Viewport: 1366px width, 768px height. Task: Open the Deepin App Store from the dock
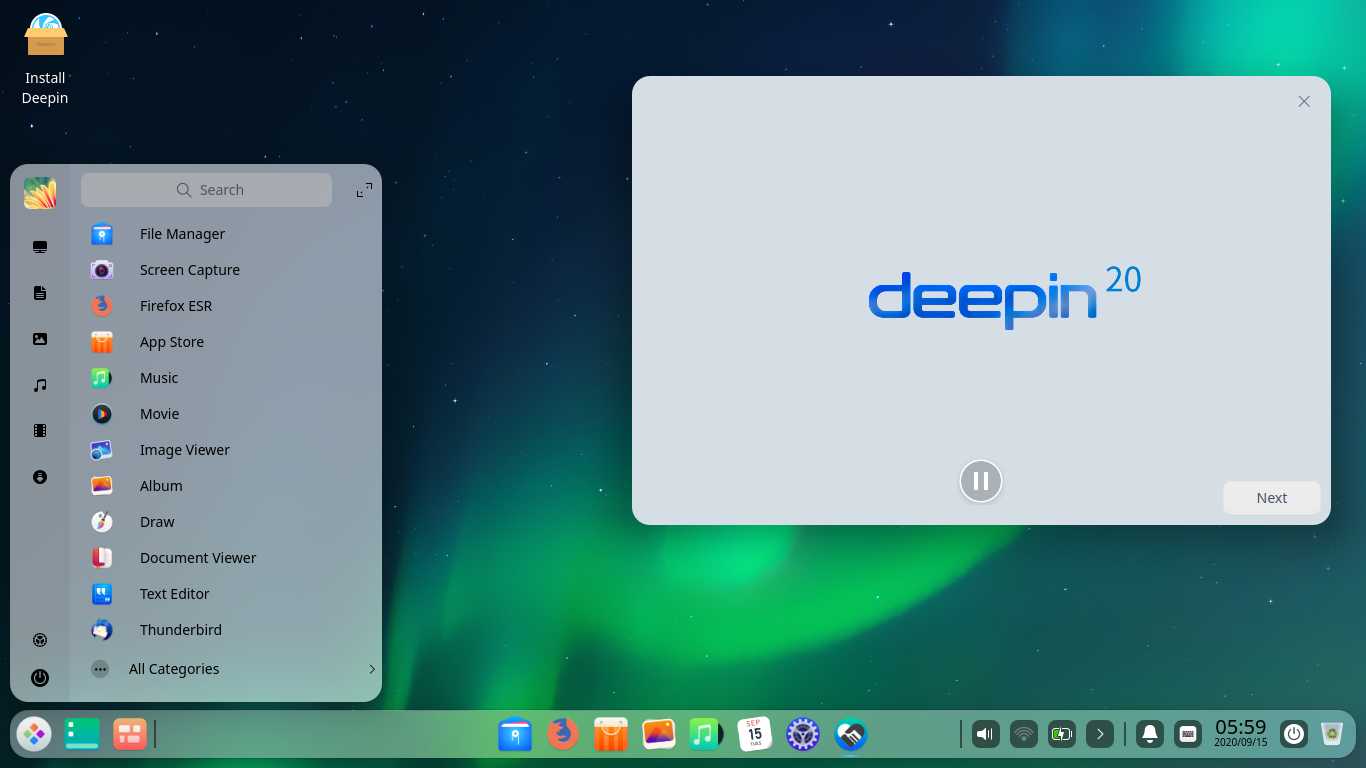[x=610, y=734]
